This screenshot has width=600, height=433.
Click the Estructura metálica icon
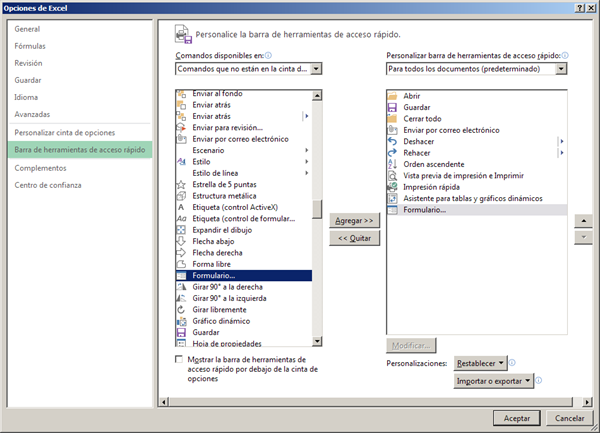[181, 196]
